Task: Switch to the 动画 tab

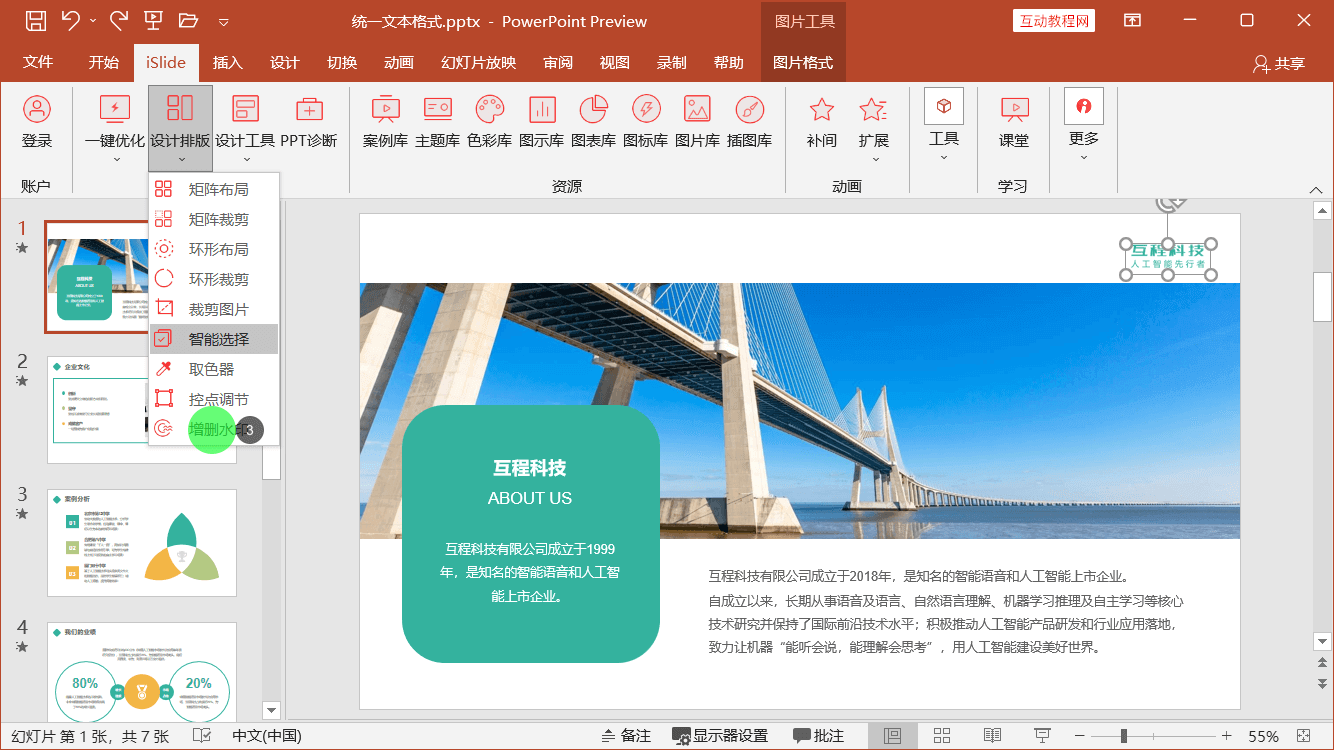Action: 399,62
